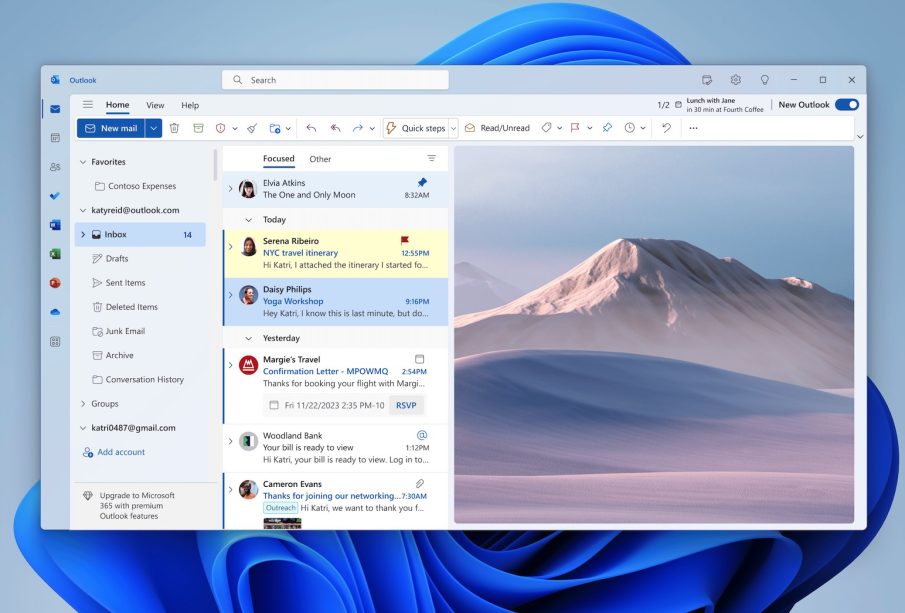Open the New mail dropdown arrow
This screenshot has width=905, height=613.
(x=154, y=128)
